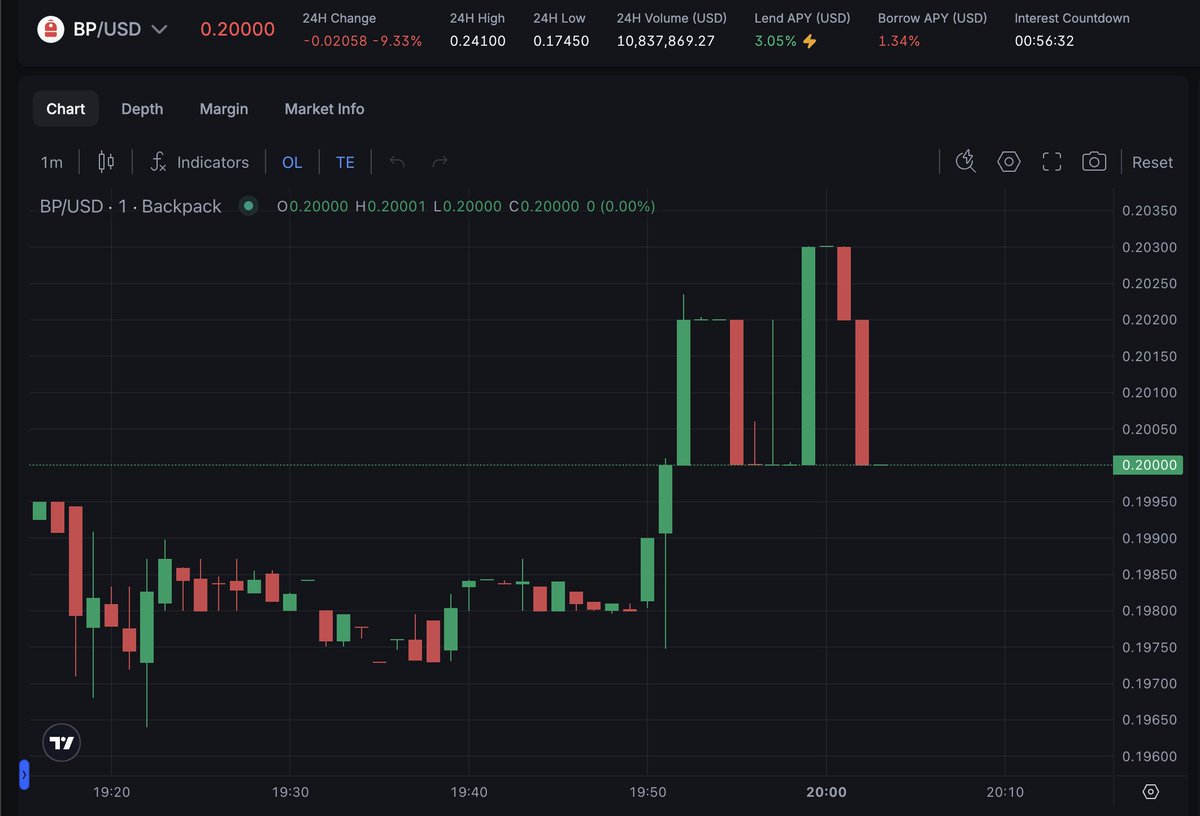Image resolution: width=1200 pixels, height=816 pixels.
Task: Click the 0.20300 price axis label
Action: (1148, 247)
